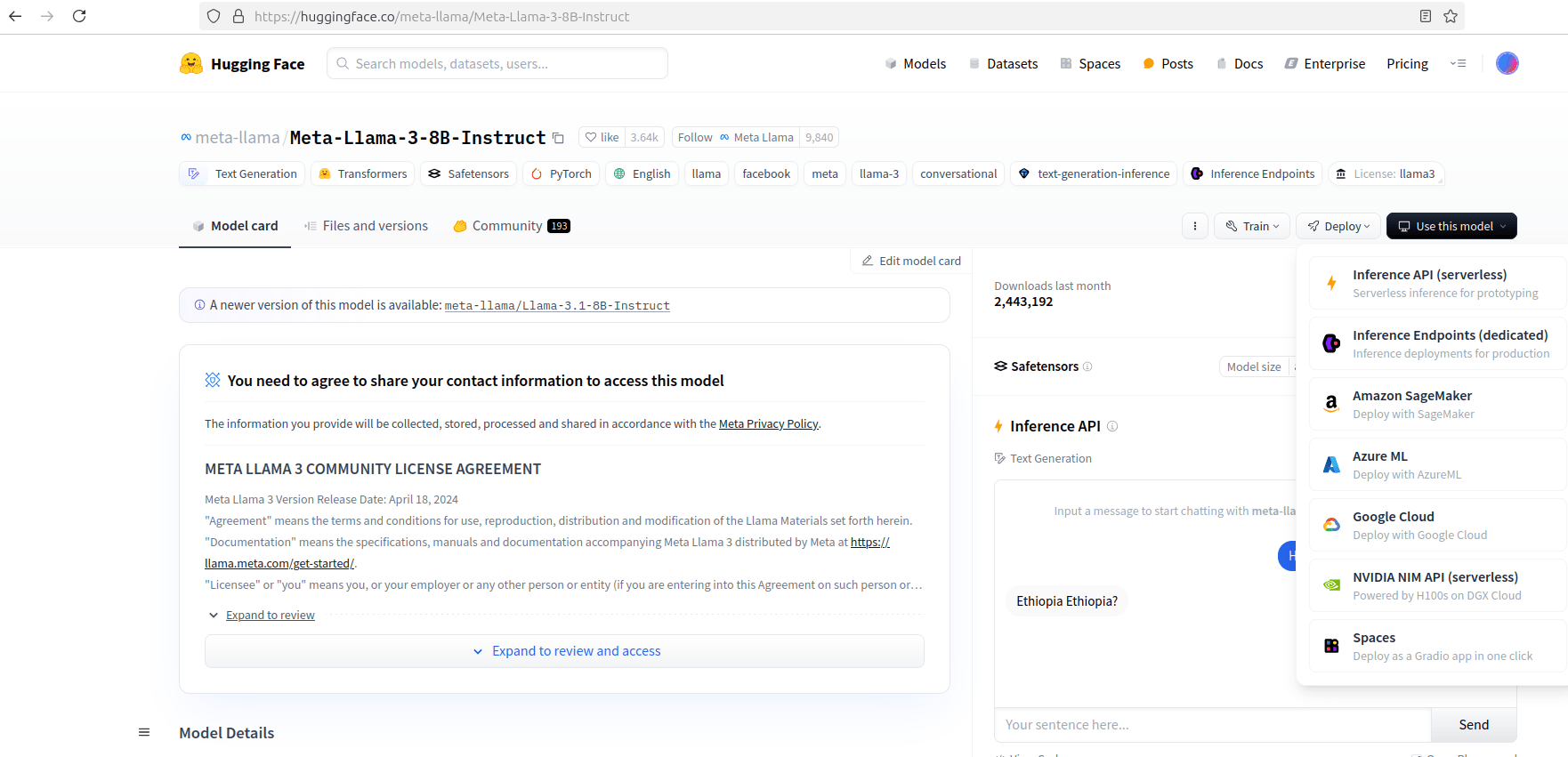
Task: Open the Meta Privacy Policy link
Action: (x=768, y=423)
